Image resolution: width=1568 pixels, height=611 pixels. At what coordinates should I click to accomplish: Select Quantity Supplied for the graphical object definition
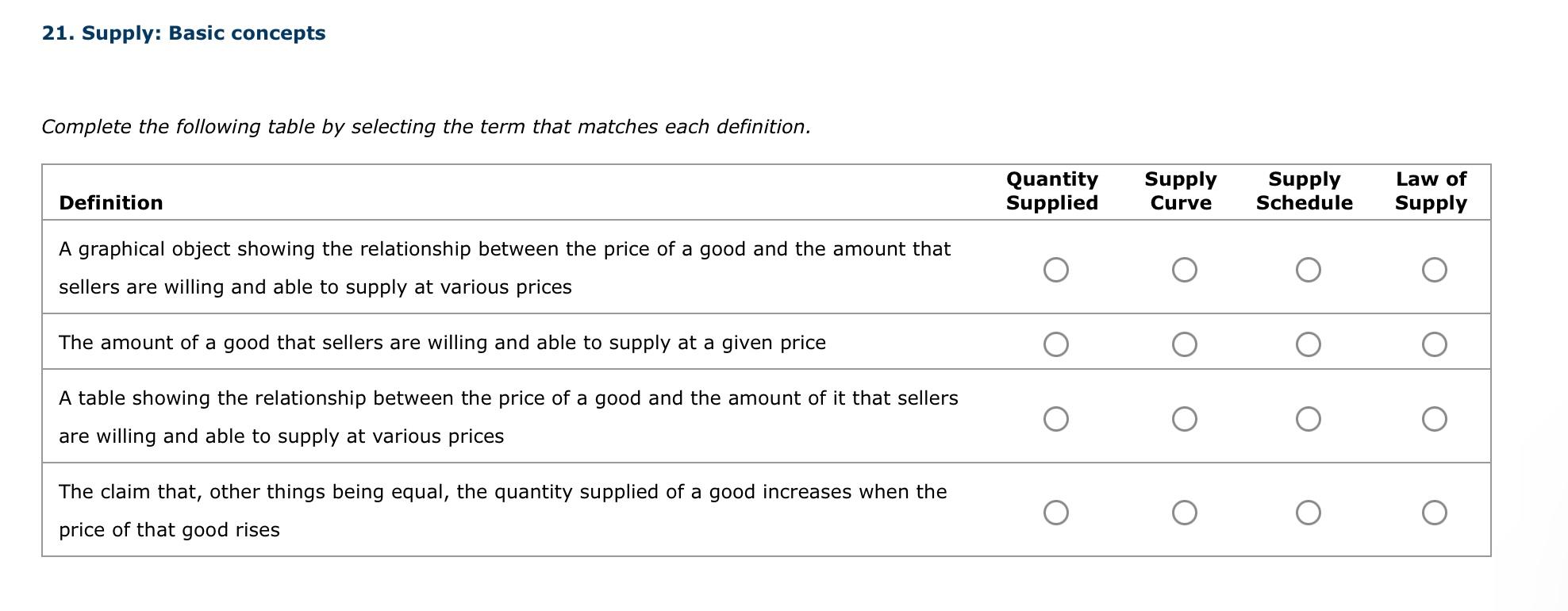[1055, 270]
